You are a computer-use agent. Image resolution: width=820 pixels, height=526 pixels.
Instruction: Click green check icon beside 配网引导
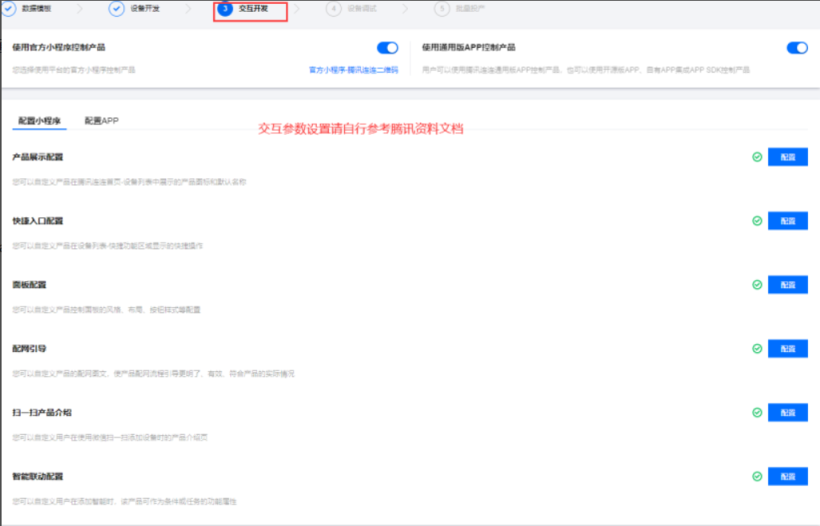757,348
